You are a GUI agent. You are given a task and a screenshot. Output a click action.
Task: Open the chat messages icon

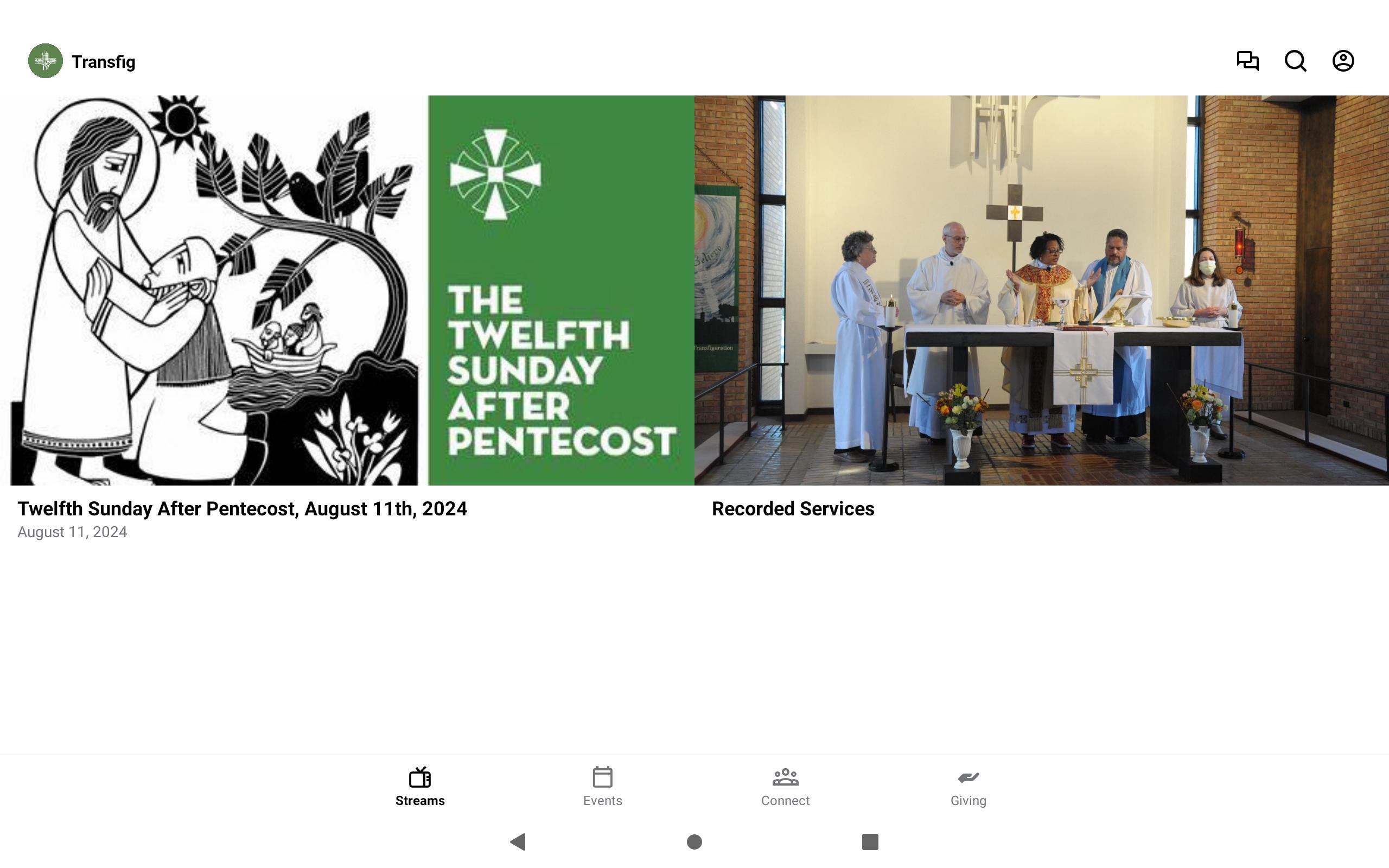(x=1247, y=61)
